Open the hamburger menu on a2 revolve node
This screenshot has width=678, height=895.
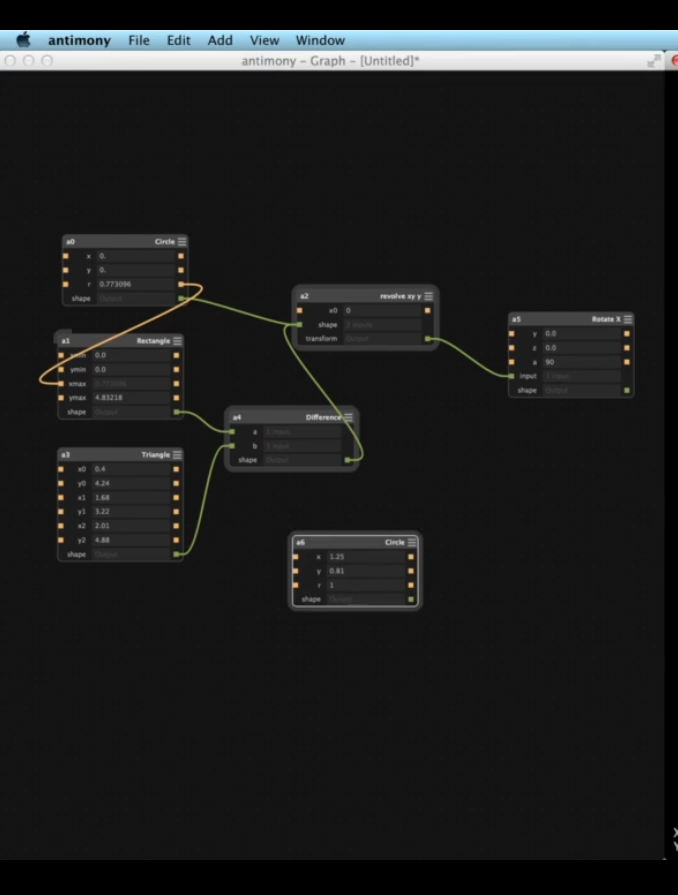tap(429, 296)
